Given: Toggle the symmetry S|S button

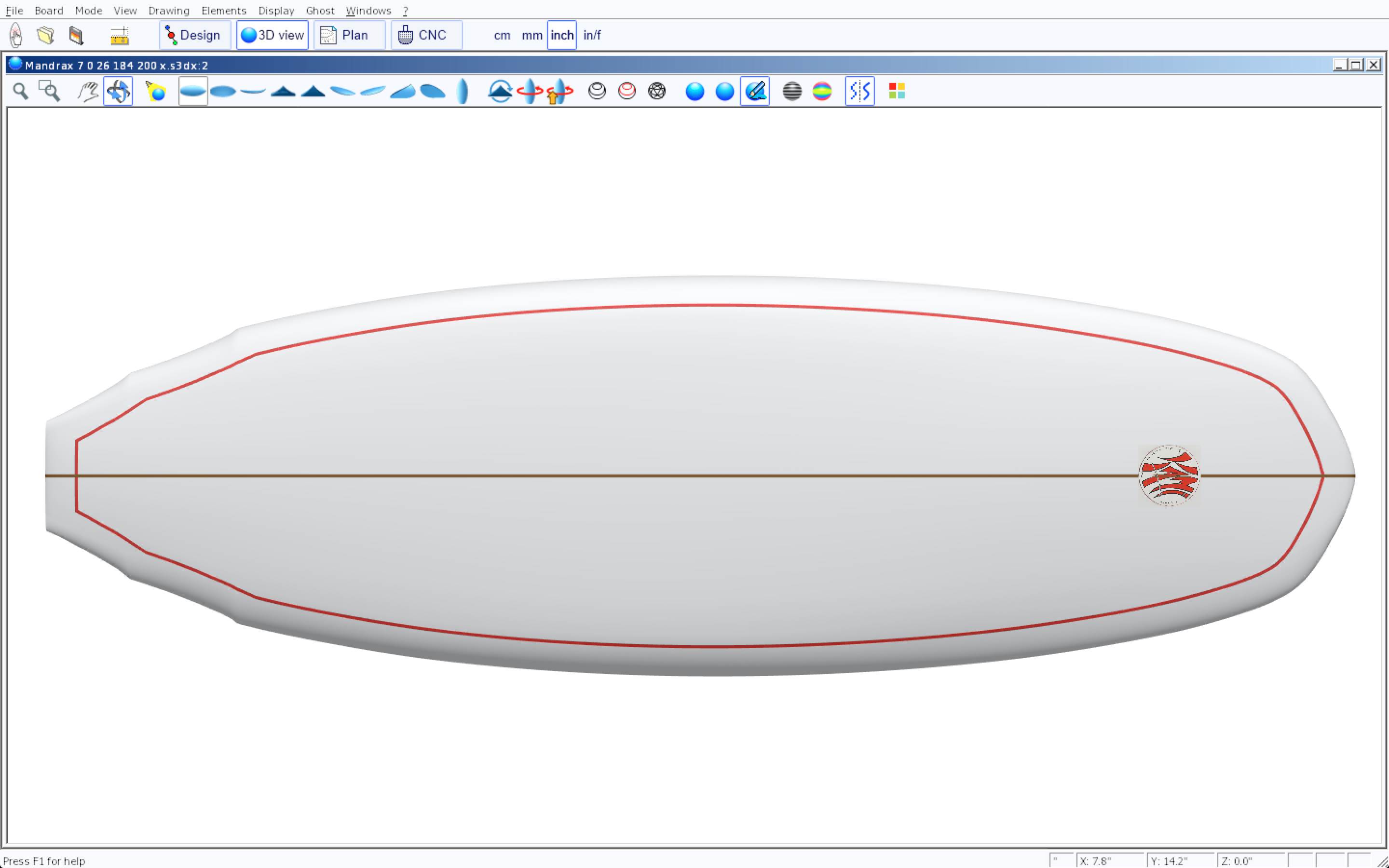Looking at the screenshot, I should point(859,91).
